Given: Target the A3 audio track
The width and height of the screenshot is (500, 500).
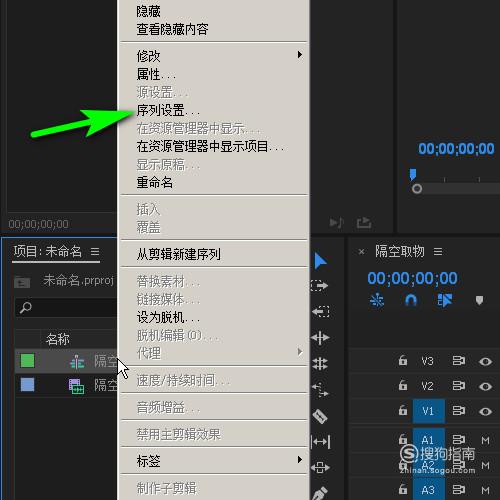Looking at the screenshot, I should tap(428, 490).
